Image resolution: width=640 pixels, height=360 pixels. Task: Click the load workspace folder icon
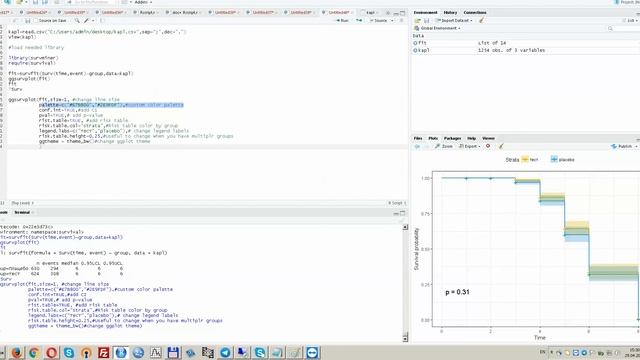(418, 20)
